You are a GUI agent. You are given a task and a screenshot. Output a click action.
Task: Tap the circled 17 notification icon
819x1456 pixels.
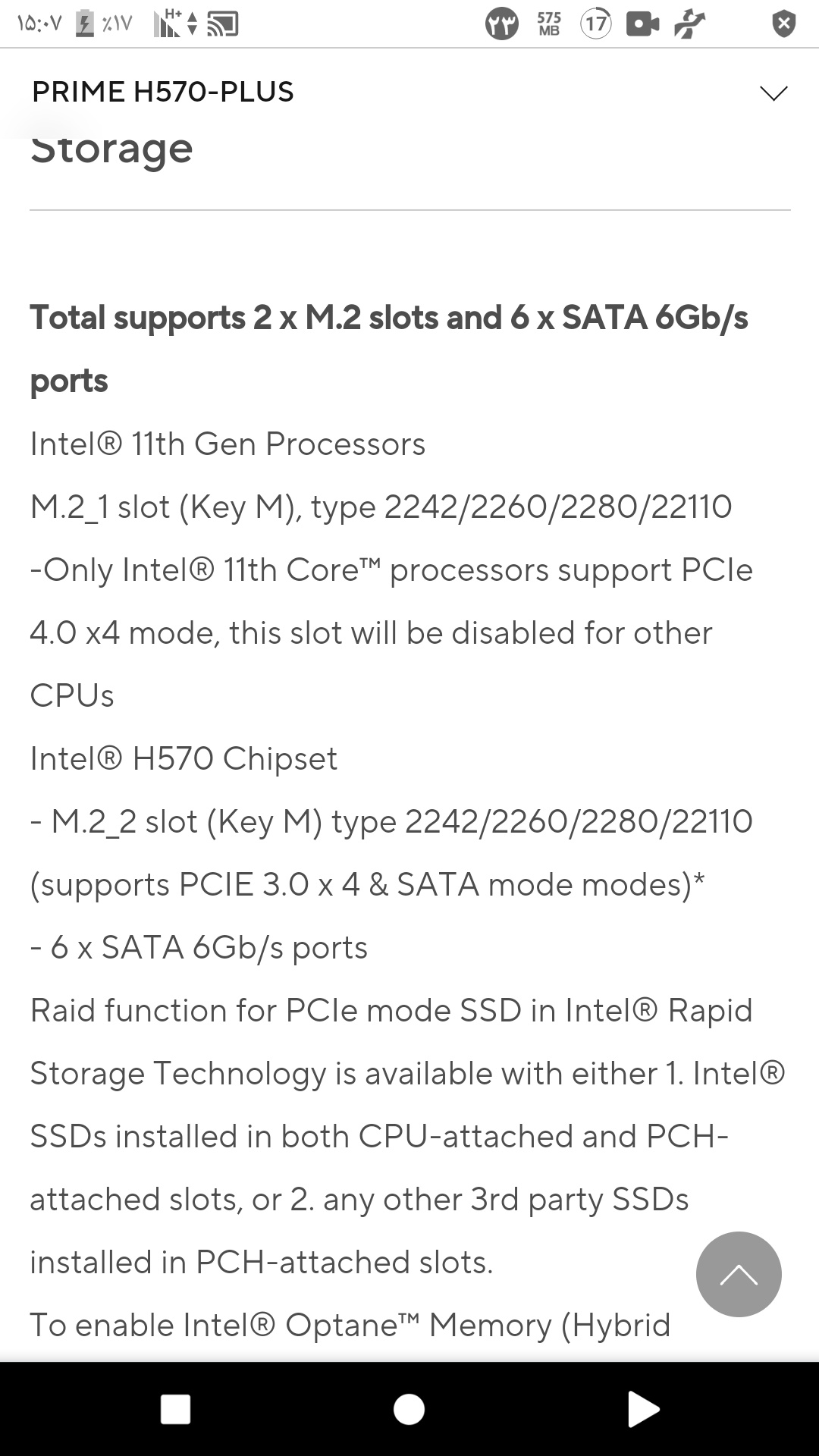[x=596, y=24]
